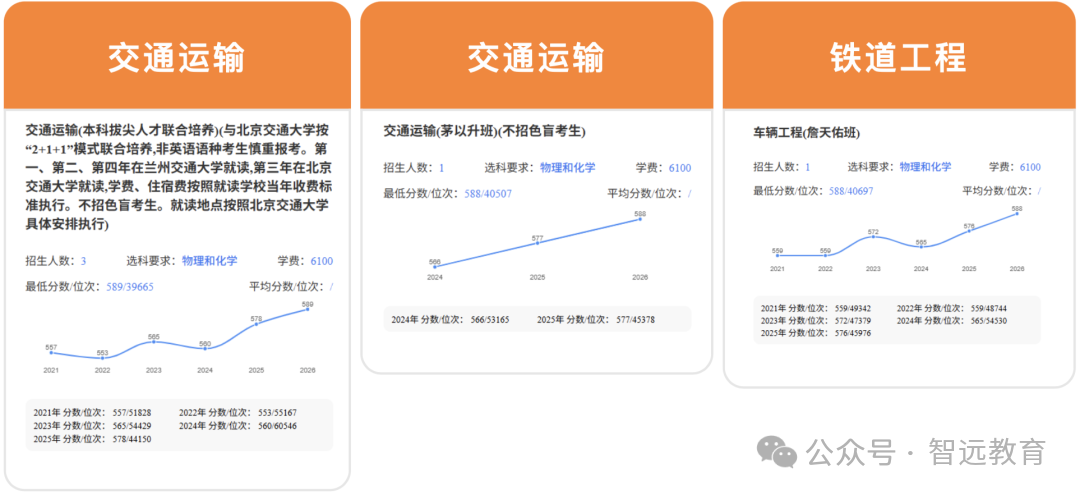Click 平均分数/位次 label in 联合培养 card
The height and width of the screenshot is (495, 1080).
click(x=287, y=286)
